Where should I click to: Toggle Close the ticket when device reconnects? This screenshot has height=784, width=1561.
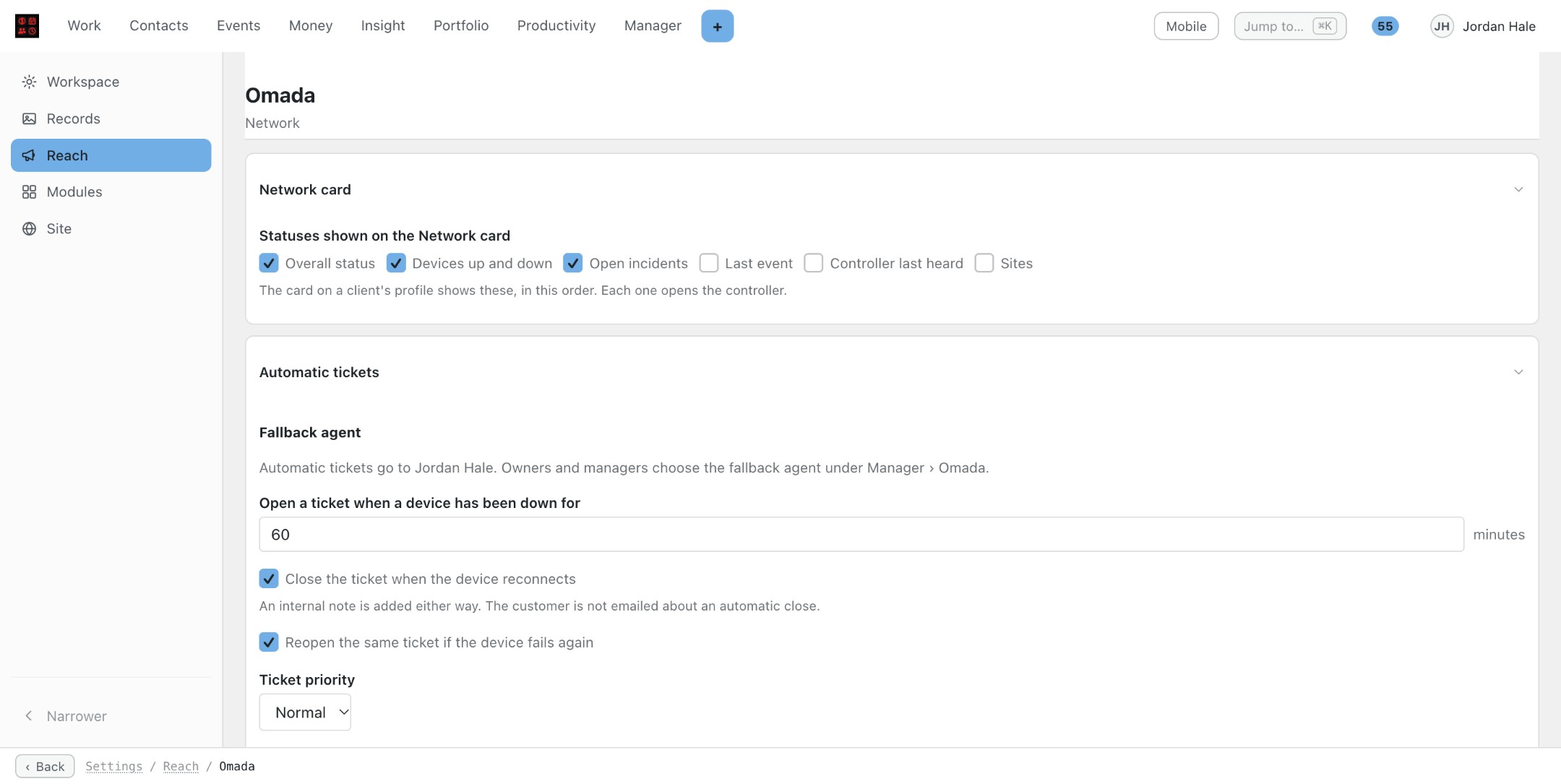point(269,579)
